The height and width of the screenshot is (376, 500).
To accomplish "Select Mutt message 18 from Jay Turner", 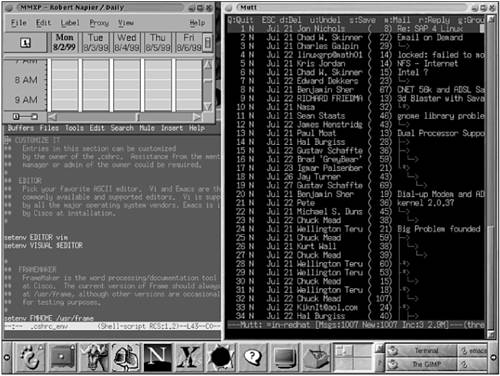I will [356, 177].
